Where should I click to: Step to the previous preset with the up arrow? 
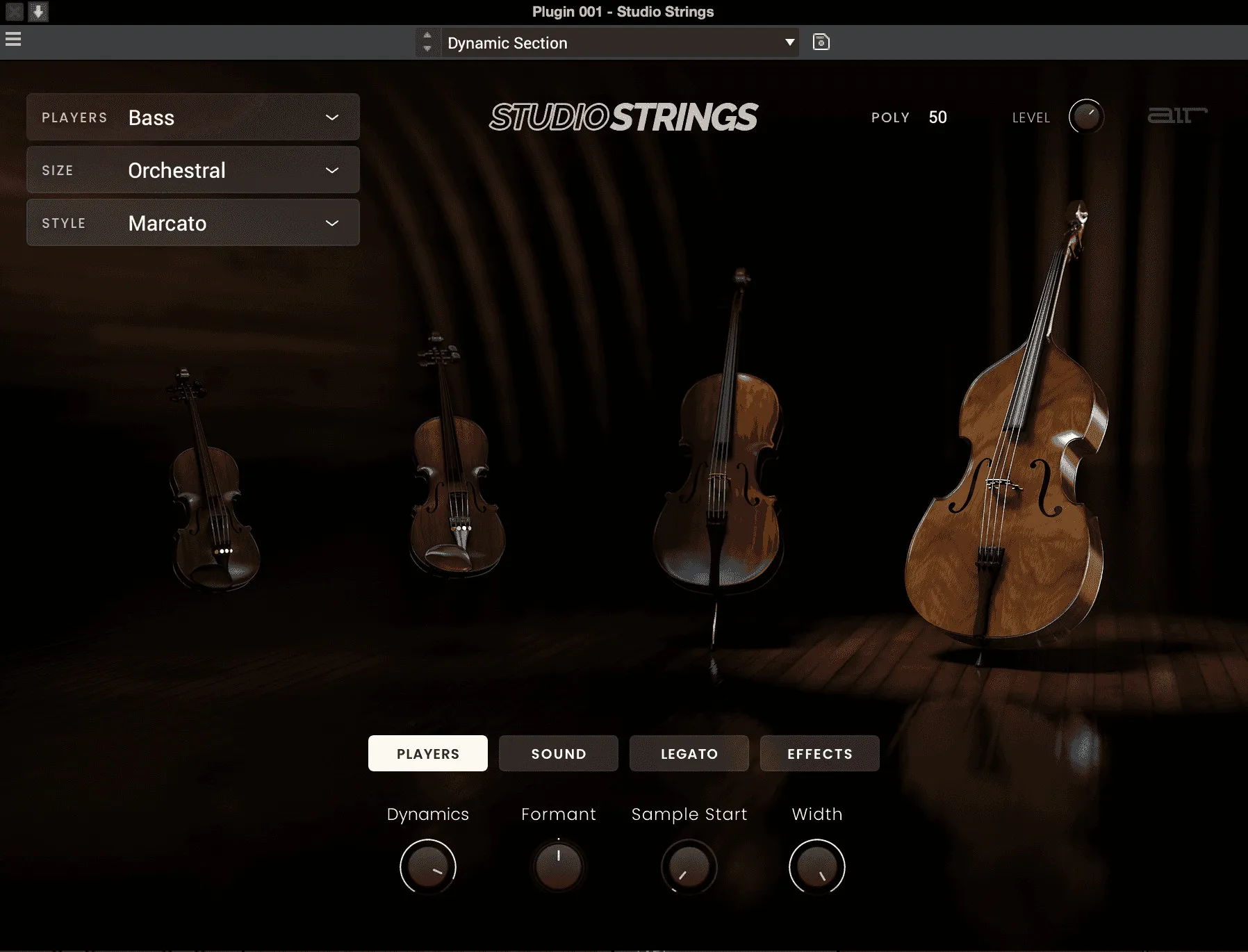pyautogui.click(x=427, y=35)
